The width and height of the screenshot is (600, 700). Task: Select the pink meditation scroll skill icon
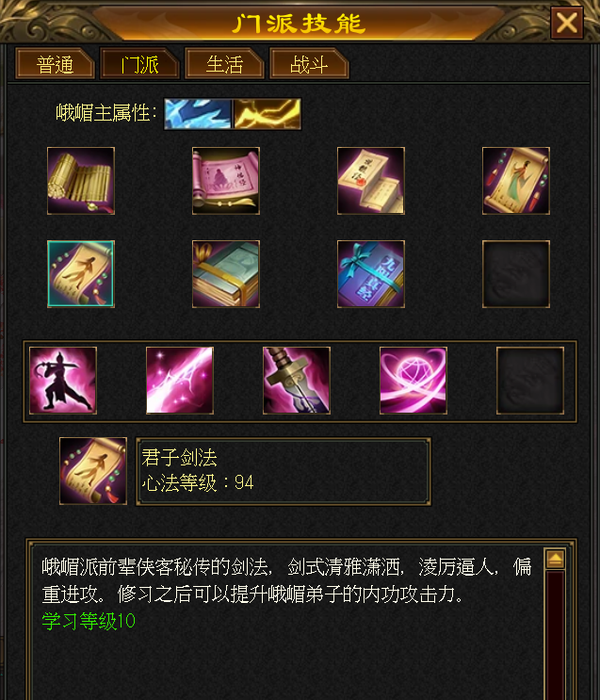pyautogui.click(x=226, y=181)
